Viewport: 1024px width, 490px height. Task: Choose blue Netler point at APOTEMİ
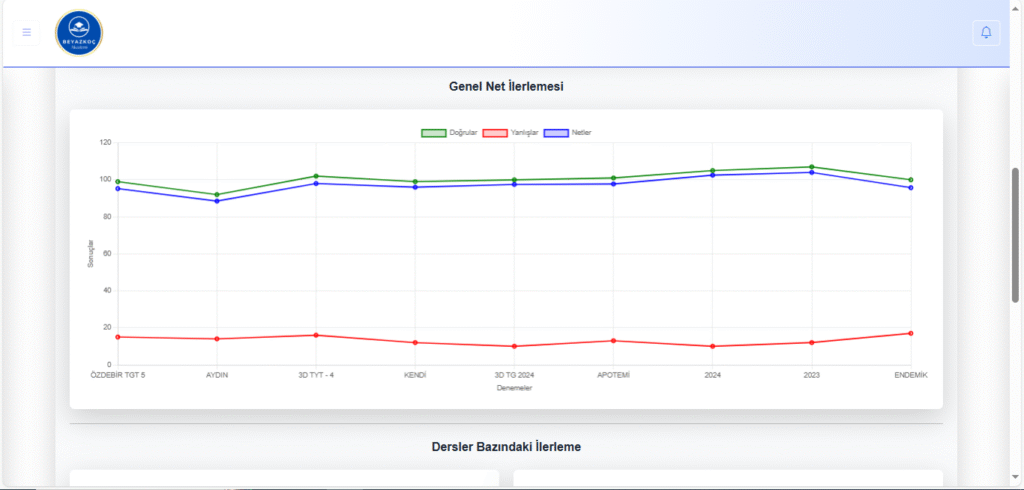pos(613,184)
